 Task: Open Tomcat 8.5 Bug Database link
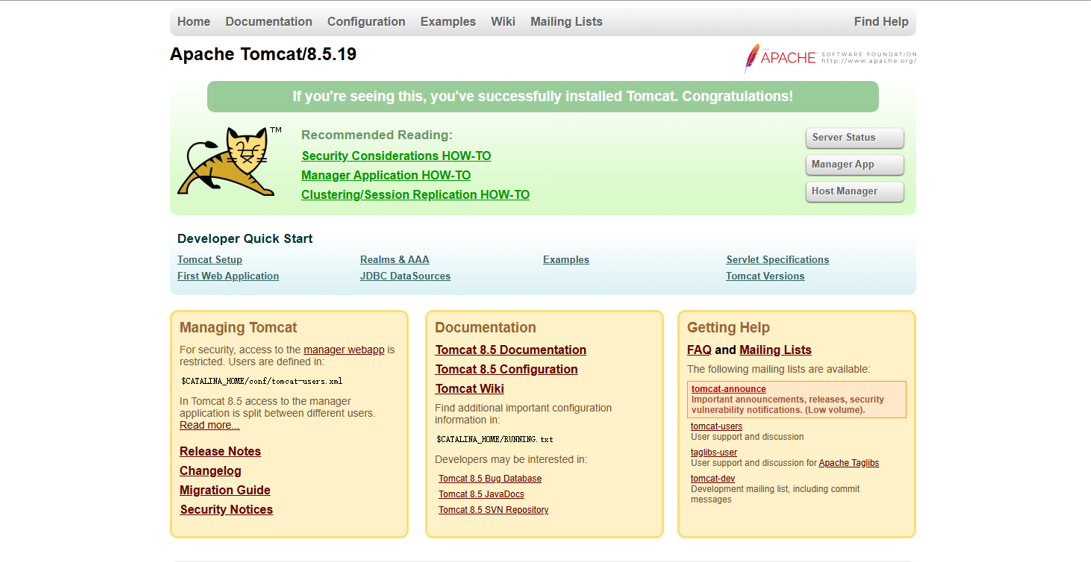[490, 479]
